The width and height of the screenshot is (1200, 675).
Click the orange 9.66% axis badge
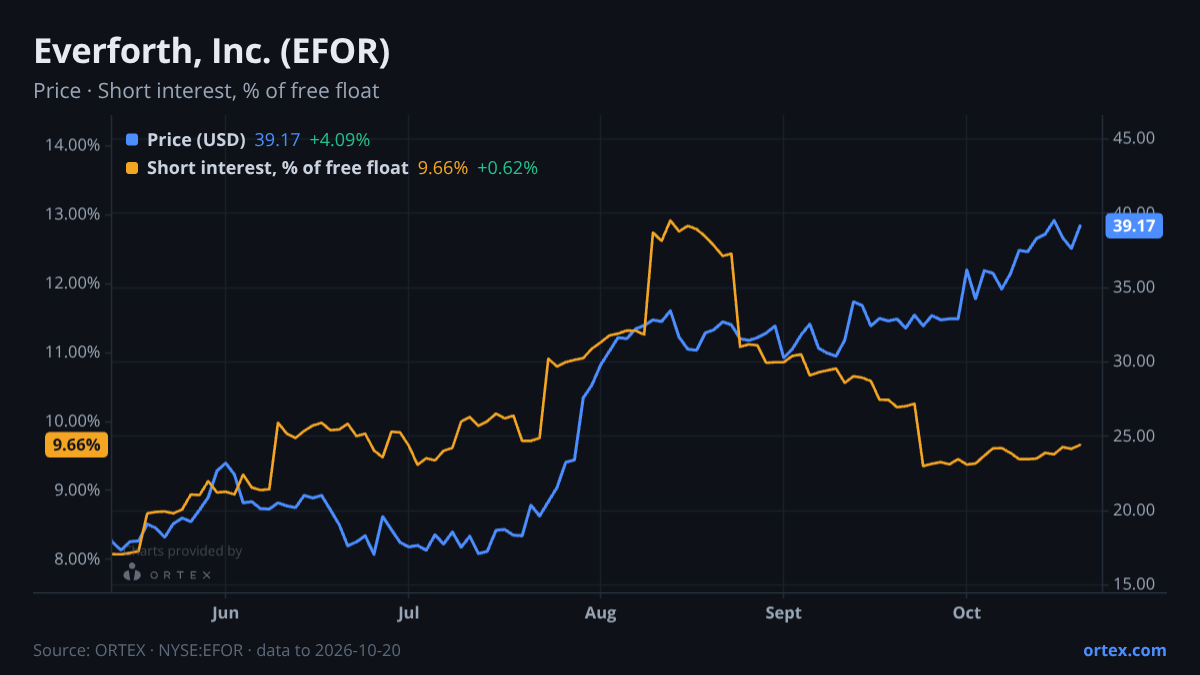coord(76,445)
